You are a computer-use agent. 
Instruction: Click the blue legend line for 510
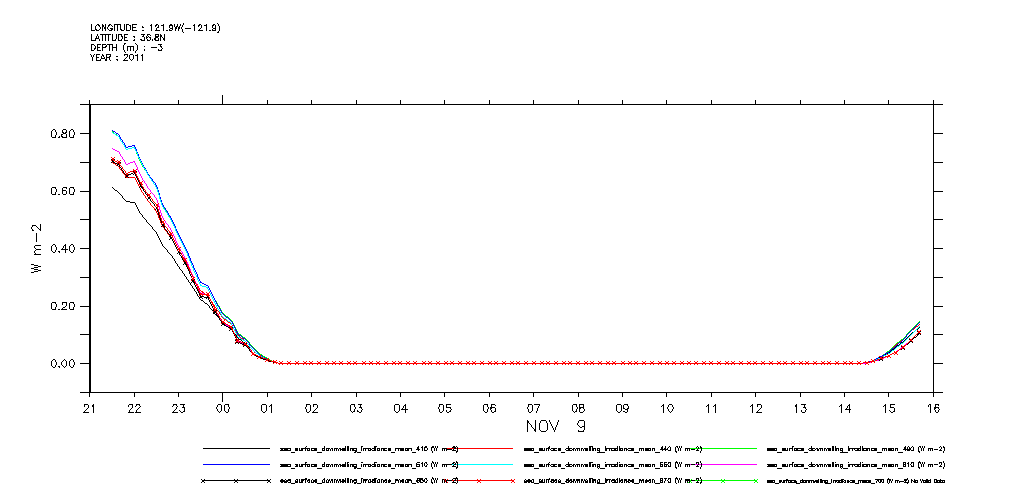[x=236, y=465]
